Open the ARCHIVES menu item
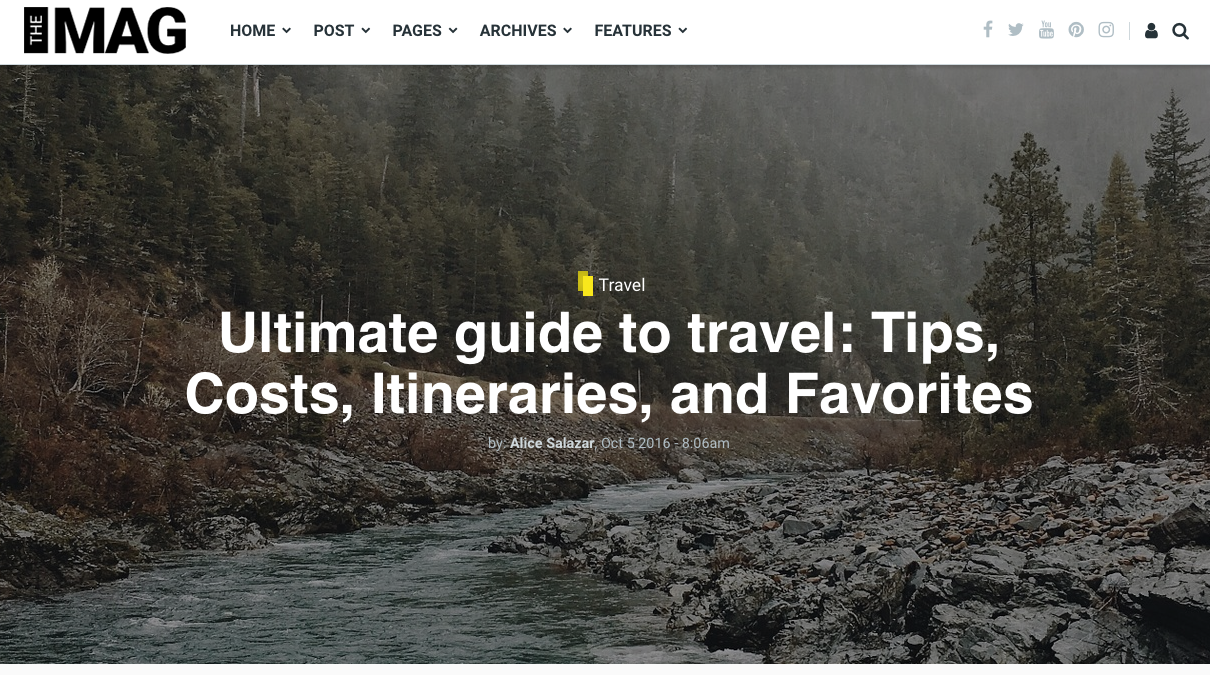Screen dimensions: 1210x675 pyautogui.click(x=526, y=31)
